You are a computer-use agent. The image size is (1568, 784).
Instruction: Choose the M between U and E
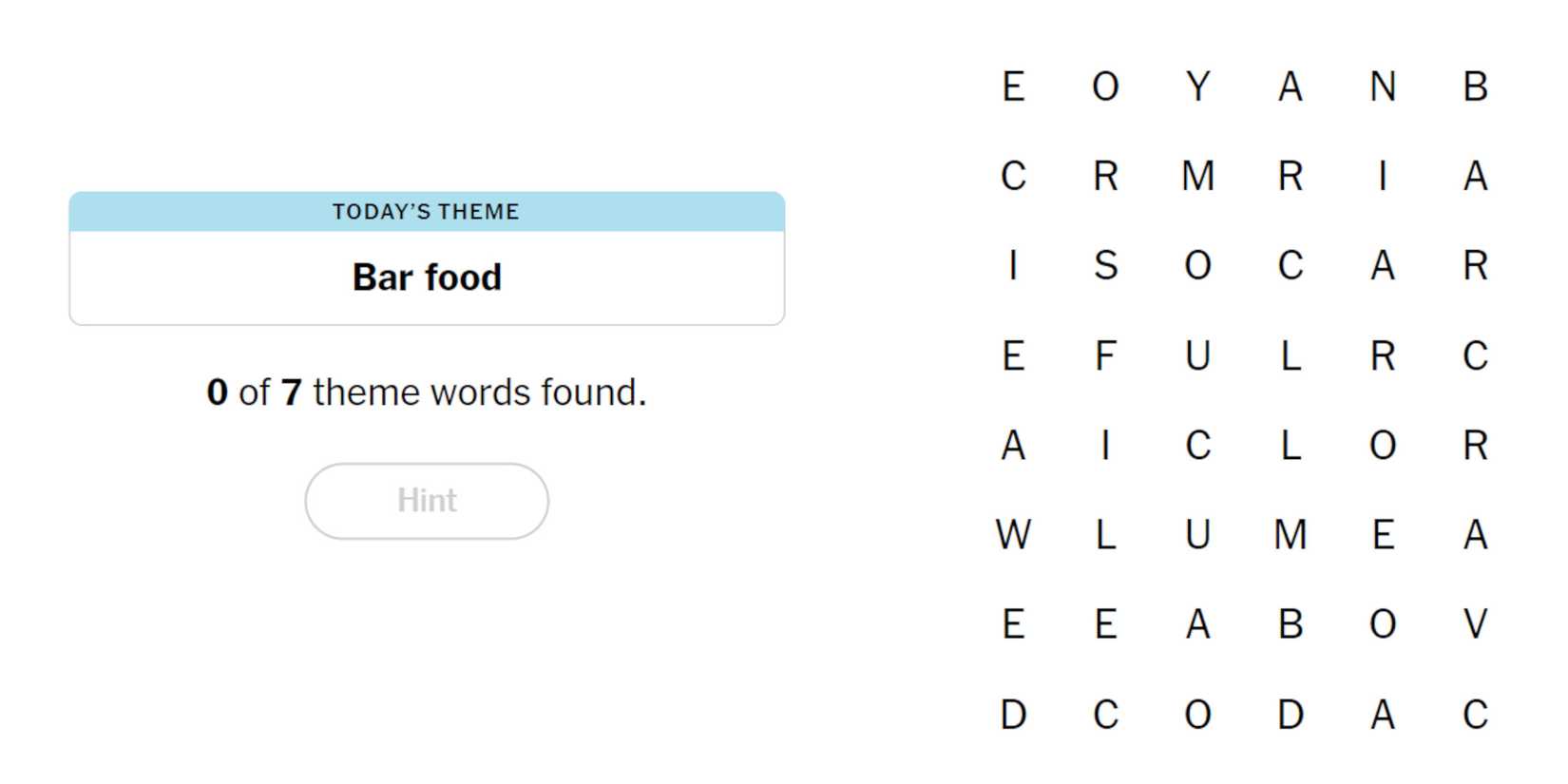[x=1290, y=535]
